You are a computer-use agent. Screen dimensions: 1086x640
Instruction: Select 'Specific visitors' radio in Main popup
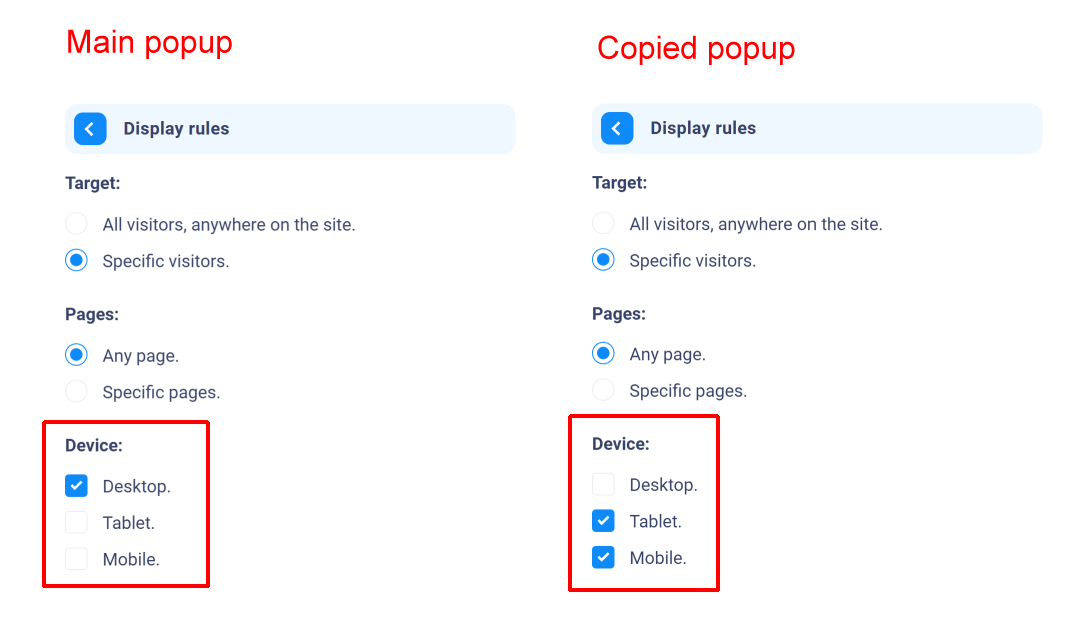pos(76,260)
